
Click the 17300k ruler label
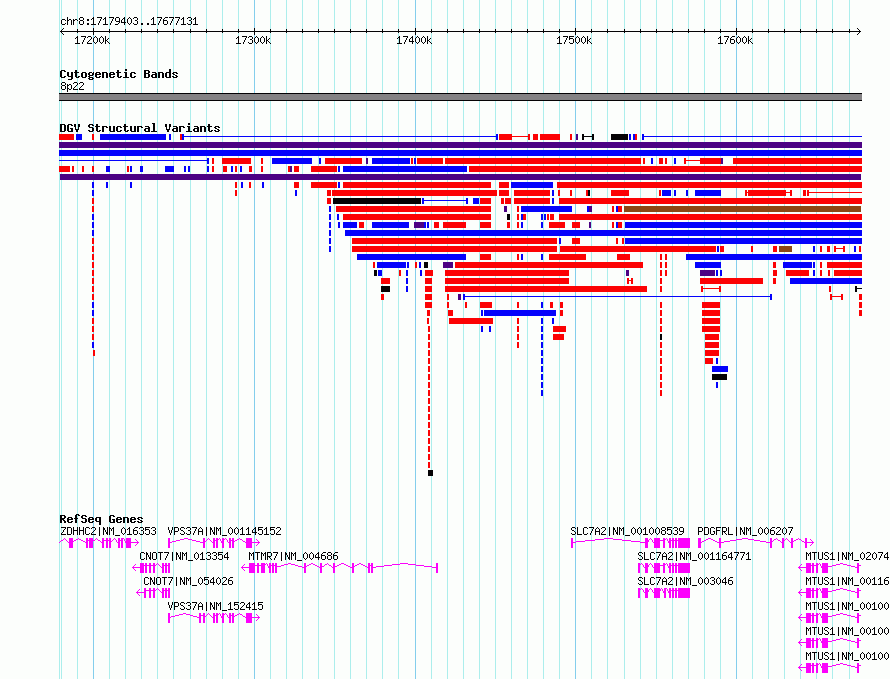pyautogui.click(x=253, y=40)
